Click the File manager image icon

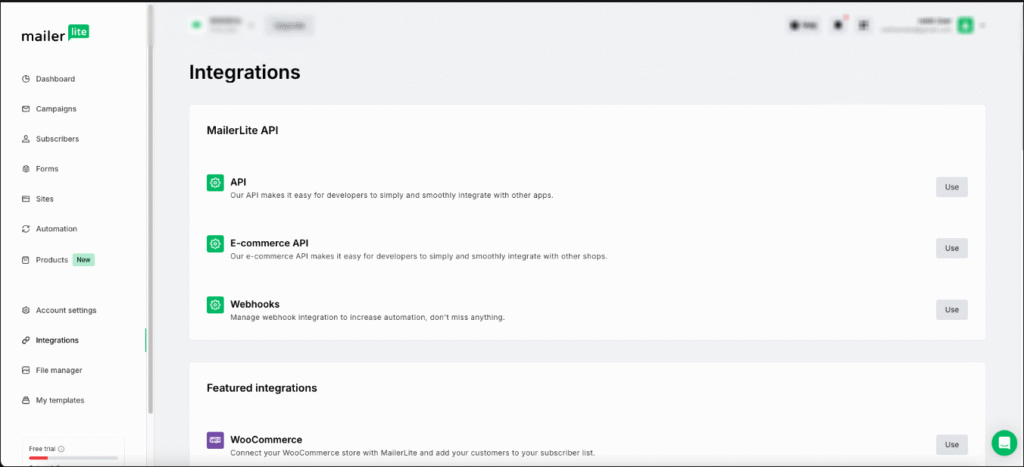tap(26, 370)
